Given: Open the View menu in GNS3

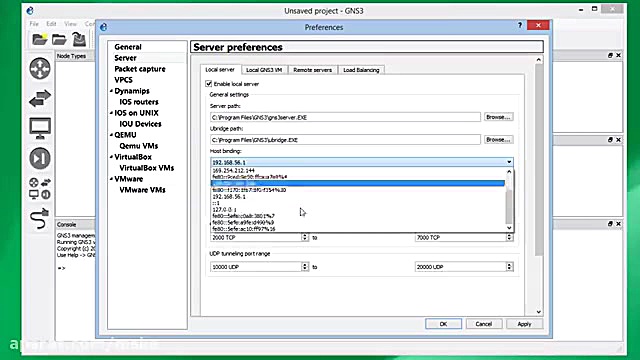Looking at the screenshot, I should click(70, 24).
